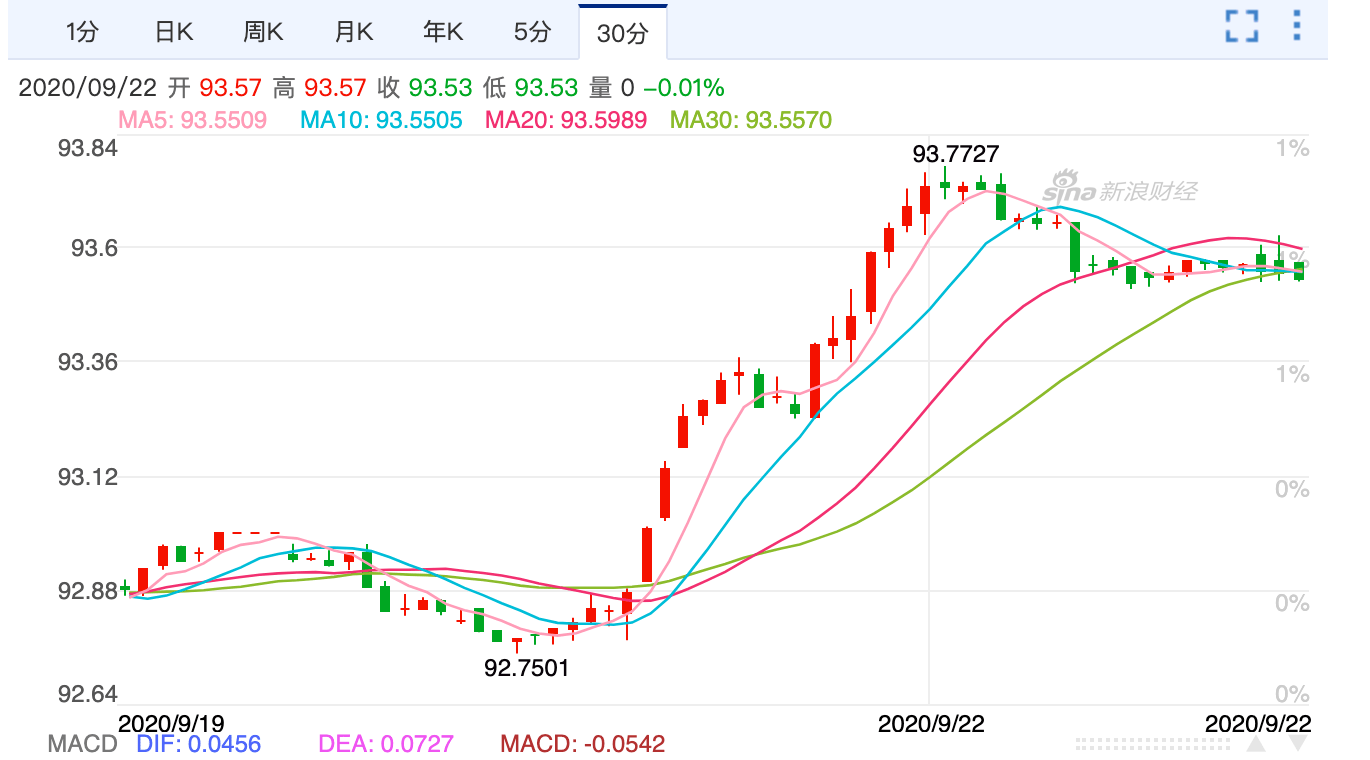Screen dimensions: 1370x760
Task: Click the -0.01% change percentage
Action: click(683, 88)
